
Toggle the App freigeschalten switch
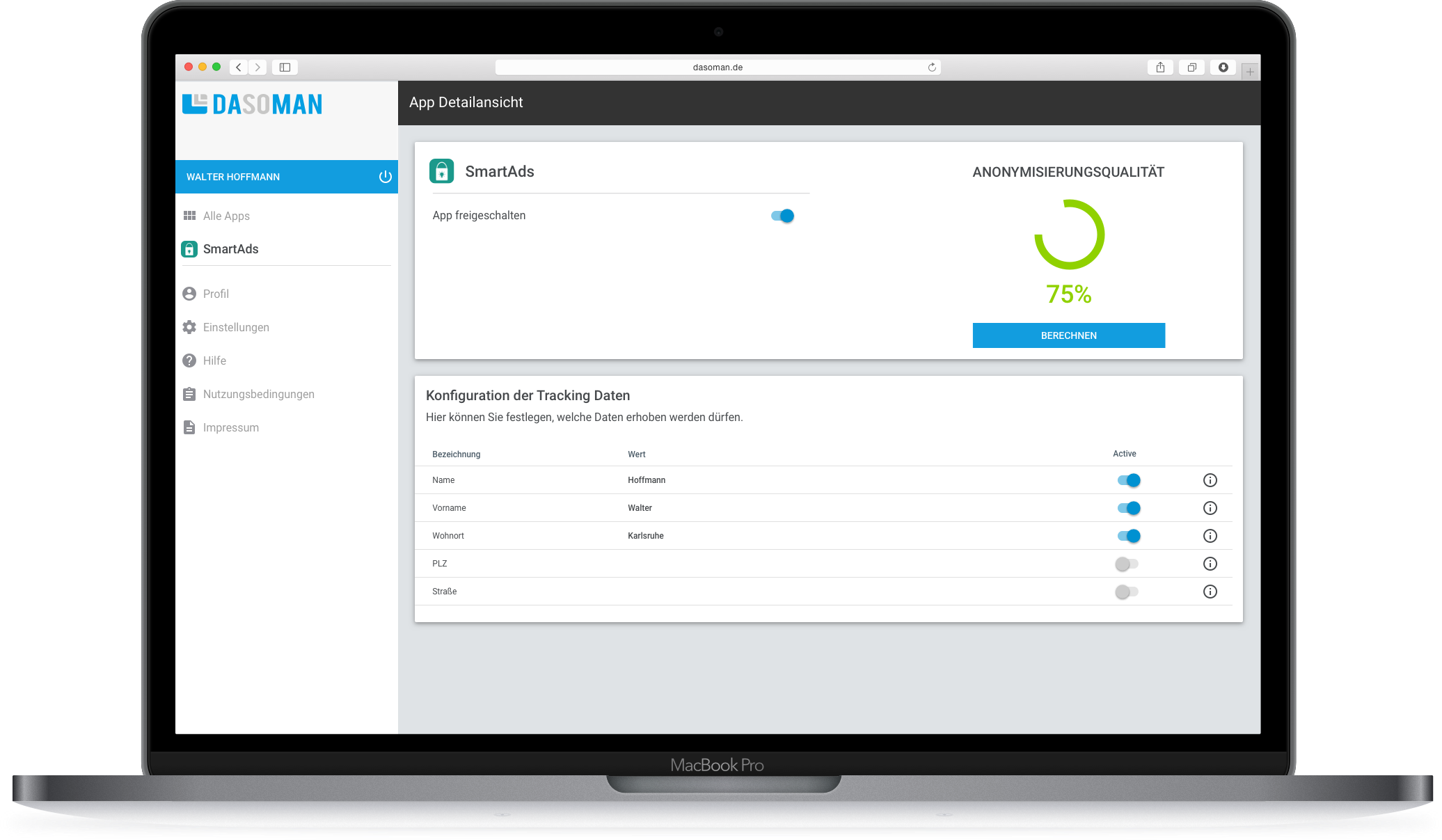tap(782, 216)
